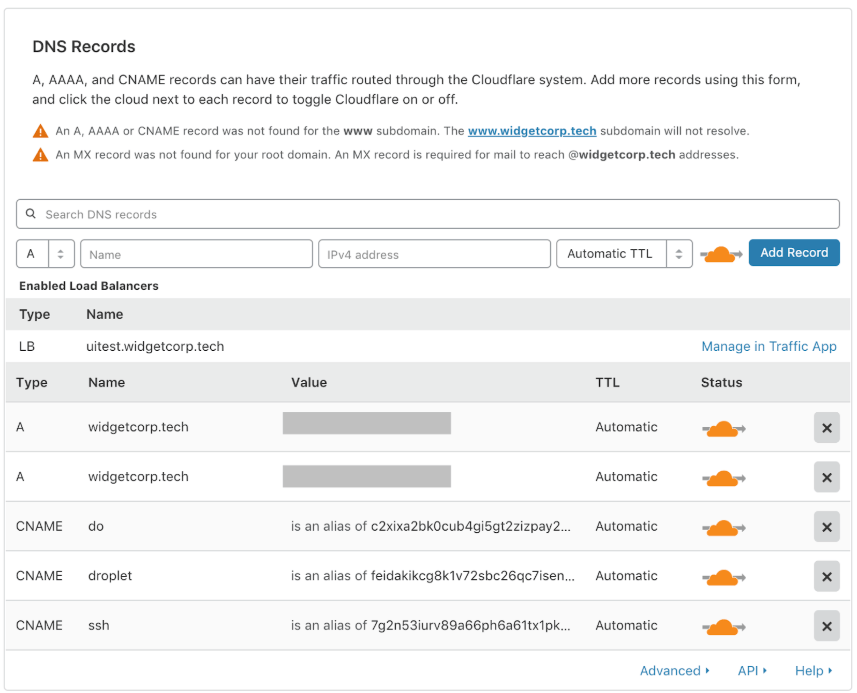Open the www.widgetcorp.tech link

point(532,131)
